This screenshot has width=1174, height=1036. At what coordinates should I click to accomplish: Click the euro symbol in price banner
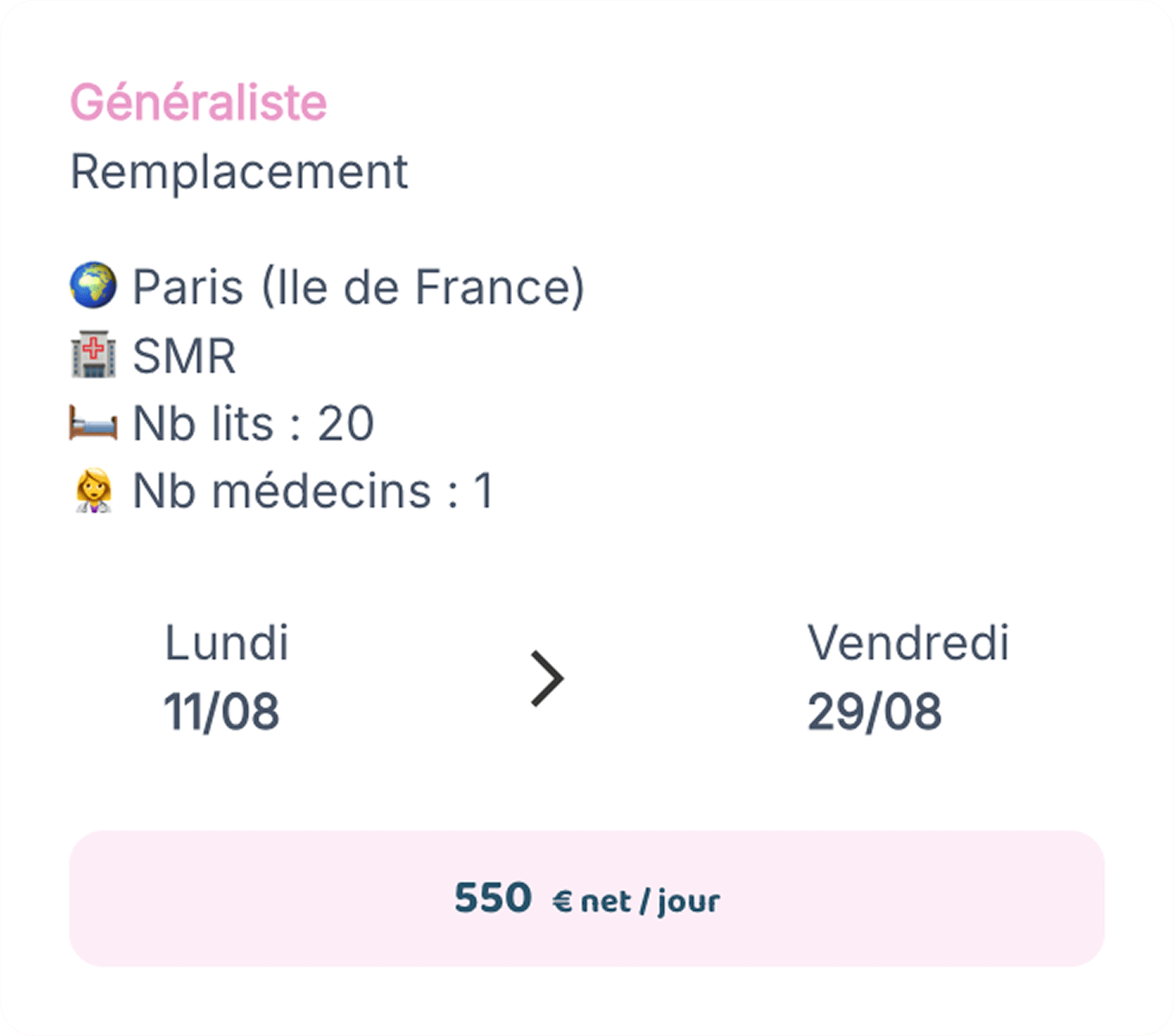(x=562, y=901)
